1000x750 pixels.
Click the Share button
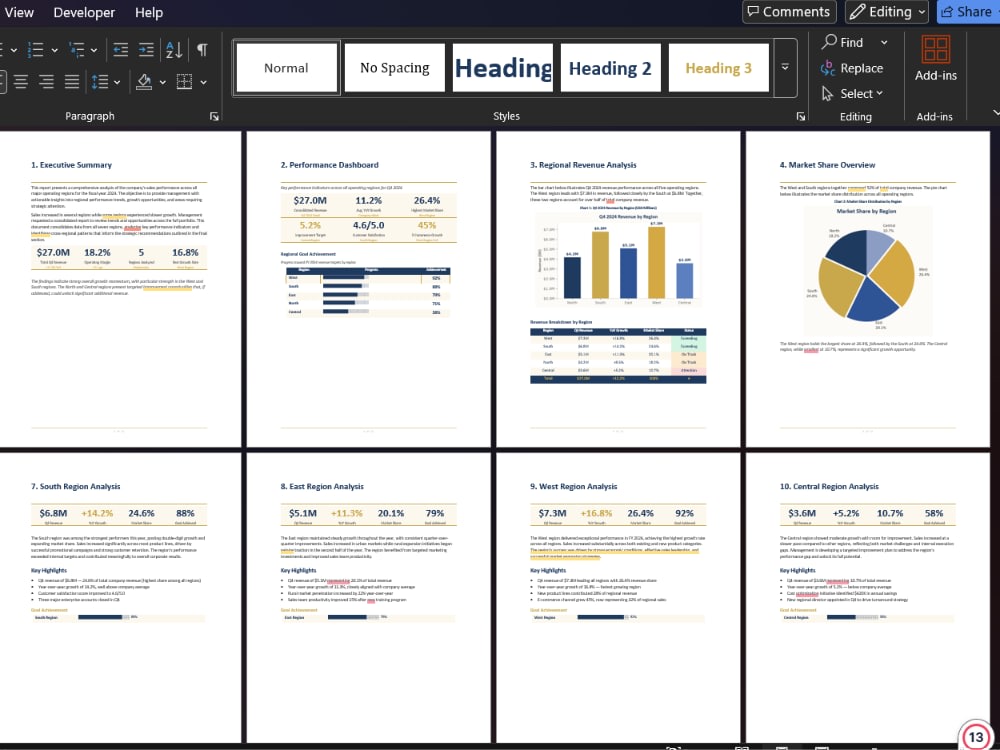(968, 11)
